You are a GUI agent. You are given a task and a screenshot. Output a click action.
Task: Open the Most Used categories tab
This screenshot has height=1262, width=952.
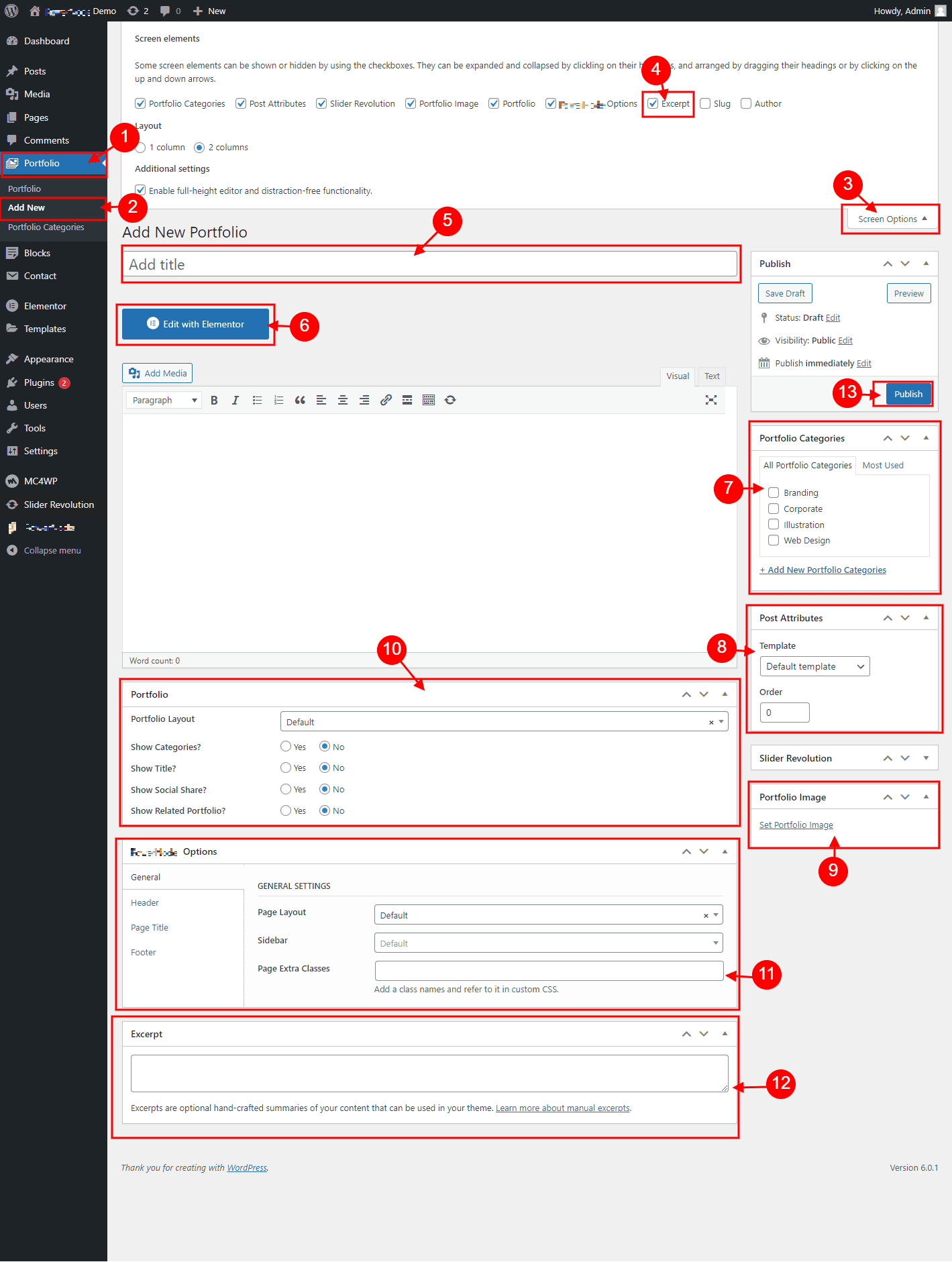(x=883, y=465)
